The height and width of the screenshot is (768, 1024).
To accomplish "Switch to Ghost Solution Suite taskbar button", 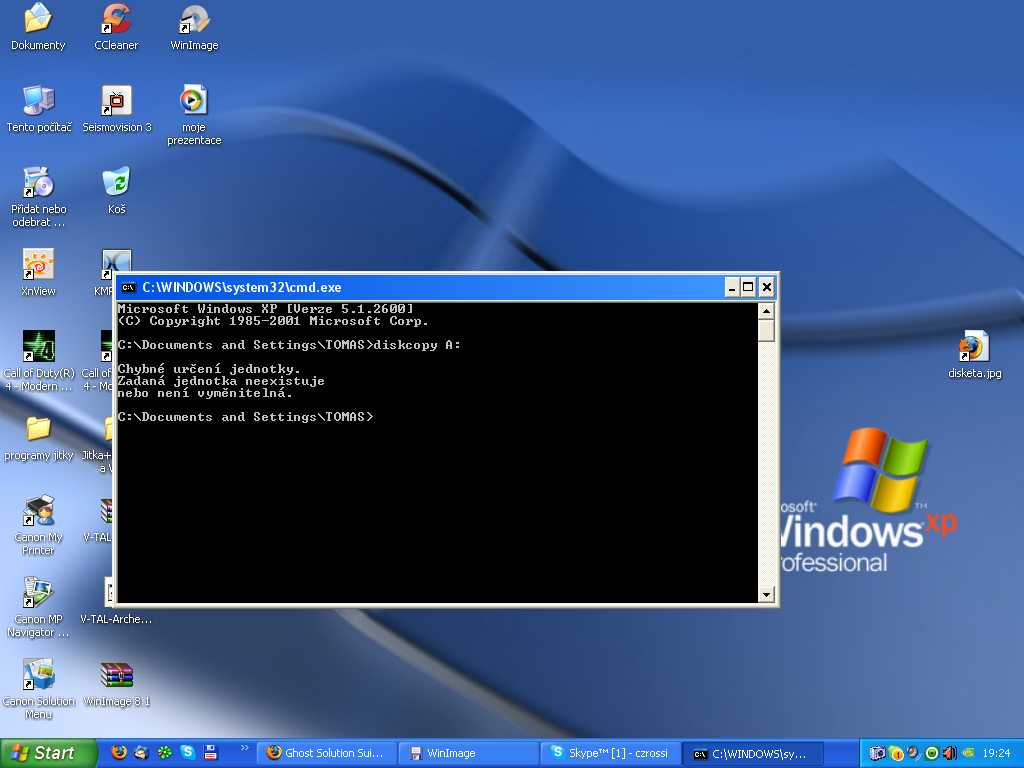I will (x=325, y=753).
